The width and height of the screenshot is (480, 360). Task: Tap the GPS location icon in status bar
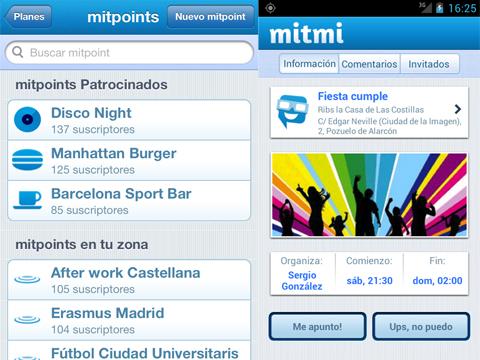(x=270, y=8)
